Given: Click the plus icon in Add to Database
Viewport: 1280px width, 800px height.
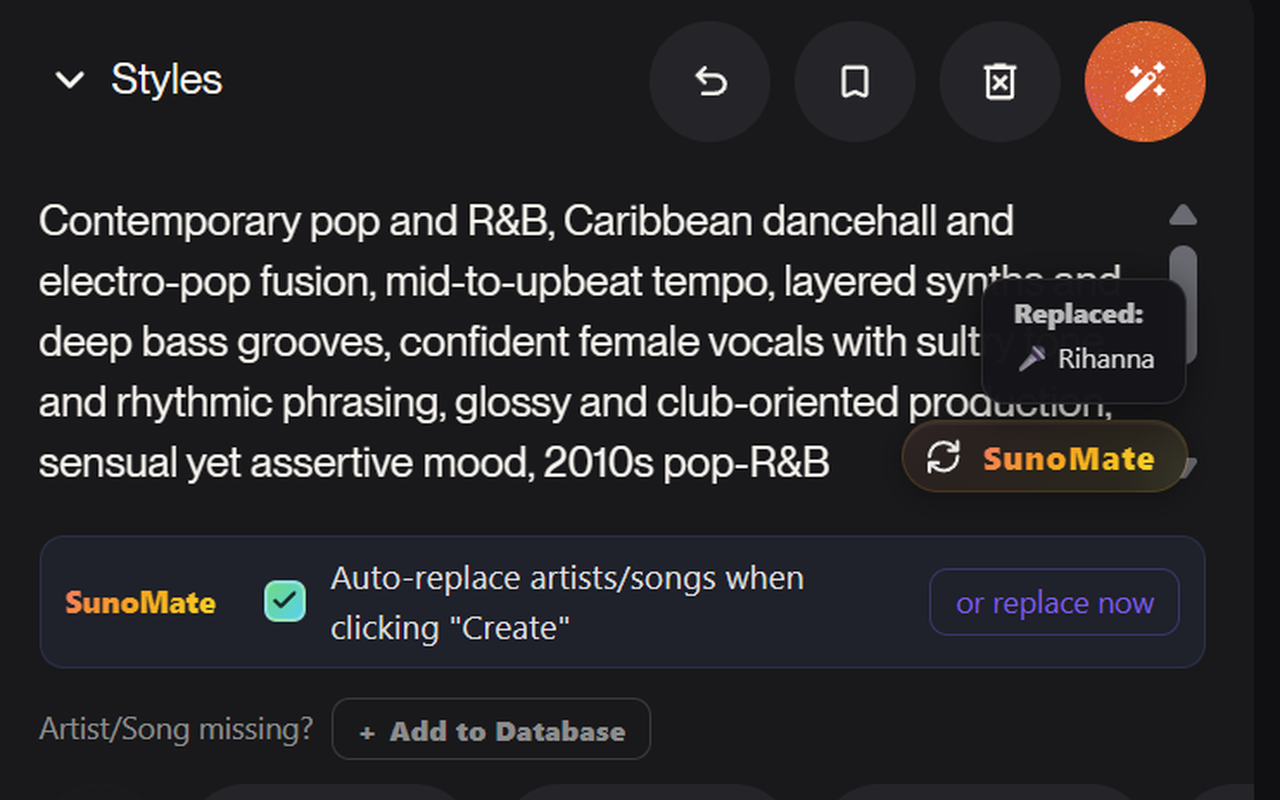Looking at the screenshot, I should click(367, 733).
